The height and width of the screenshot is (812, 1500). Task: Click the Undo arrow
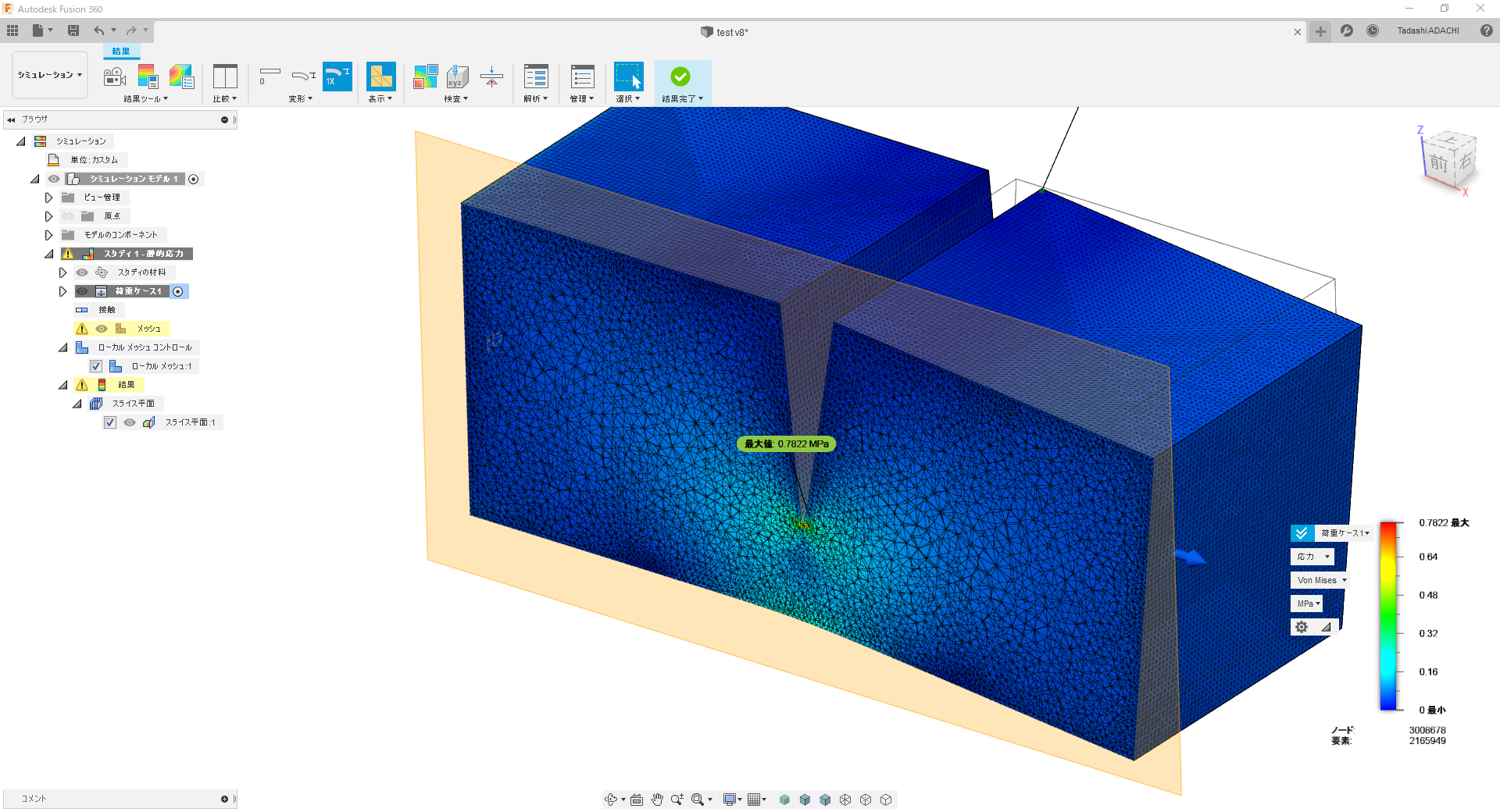click(x=99, y=30)
